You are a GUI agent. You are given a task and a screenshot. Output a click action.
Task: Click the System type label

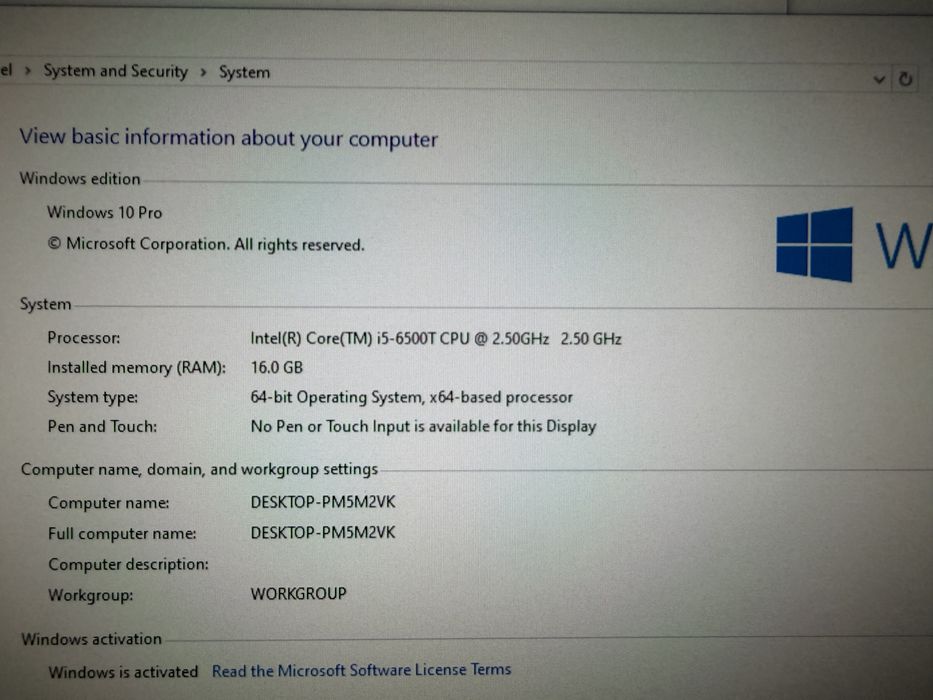coord(93,397)
